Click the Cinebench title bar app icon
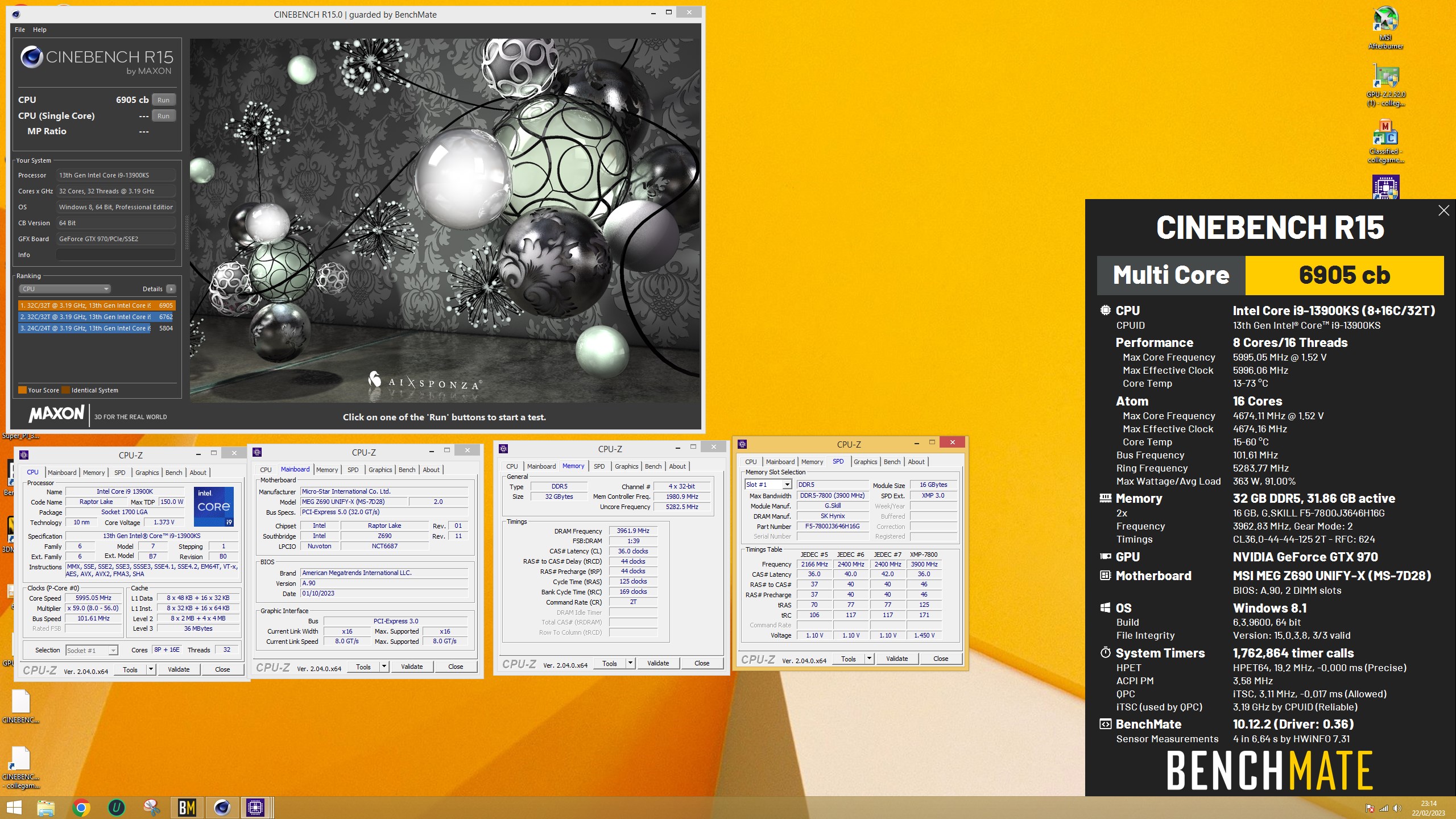This screenshot has height=819, width=1456. [x=15, y=14]
